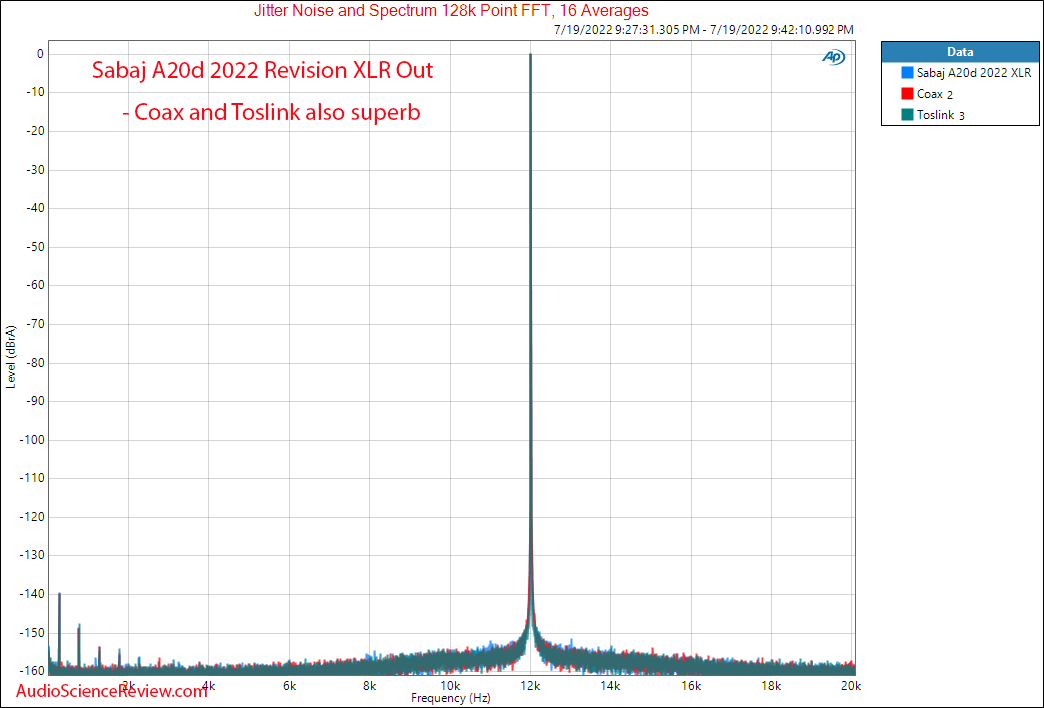The image size is (1044, 708).
Task: Click the '6k' frequency tick label
Action: (x=289, y=686)
